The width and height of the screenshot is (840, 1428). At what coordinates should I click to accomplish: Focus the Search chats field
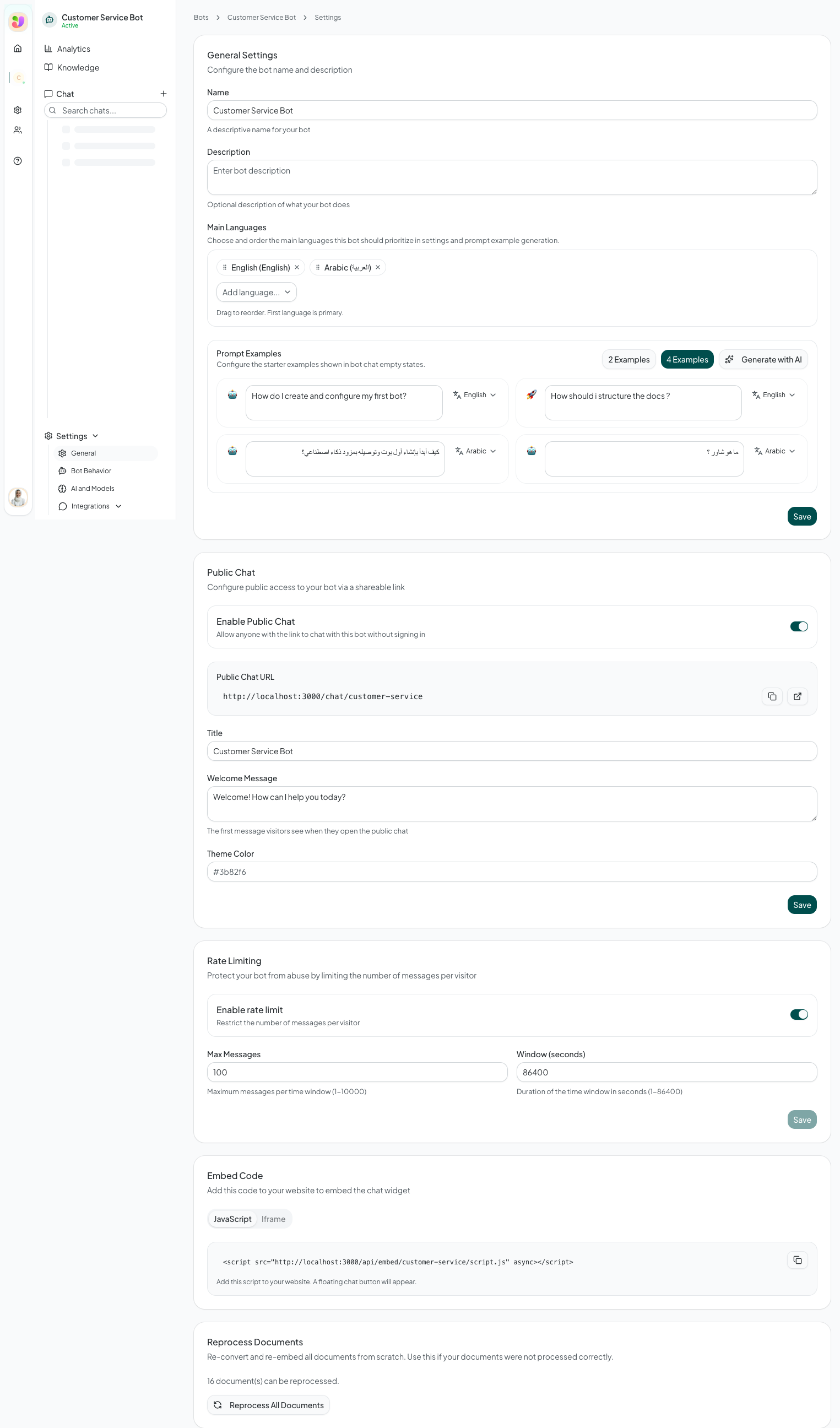point(111,111)
